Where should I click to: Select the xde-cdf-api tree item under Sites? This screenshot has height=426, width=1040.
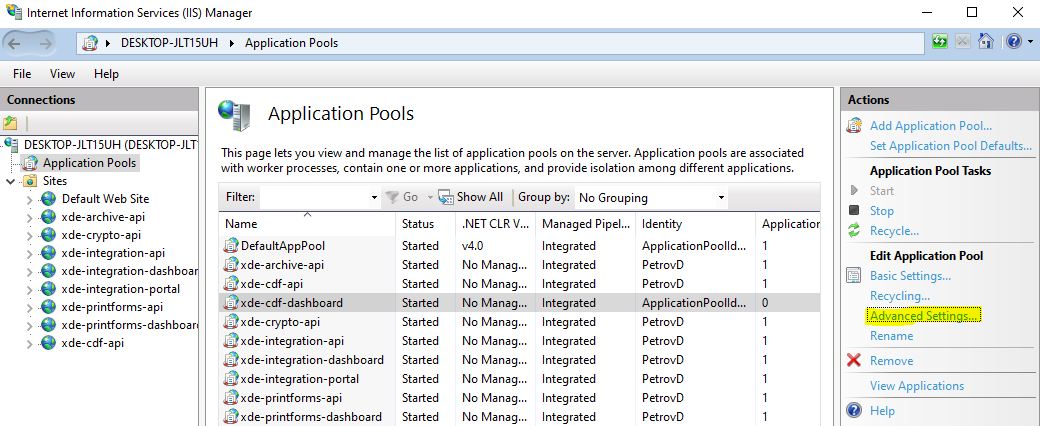click(92, 343)
